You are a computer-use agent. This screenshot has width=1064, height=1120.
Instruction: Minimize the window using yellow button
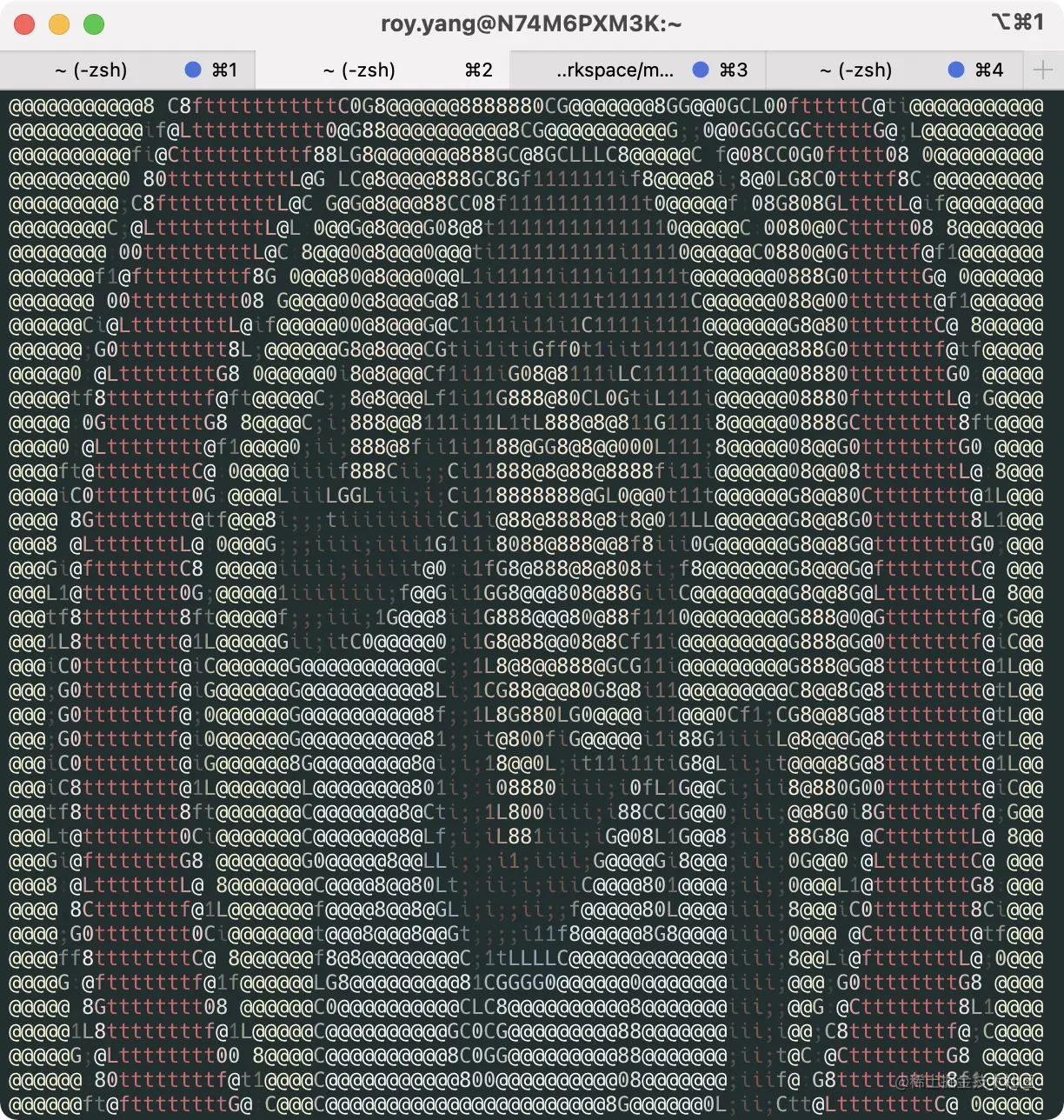pos(59,24)
